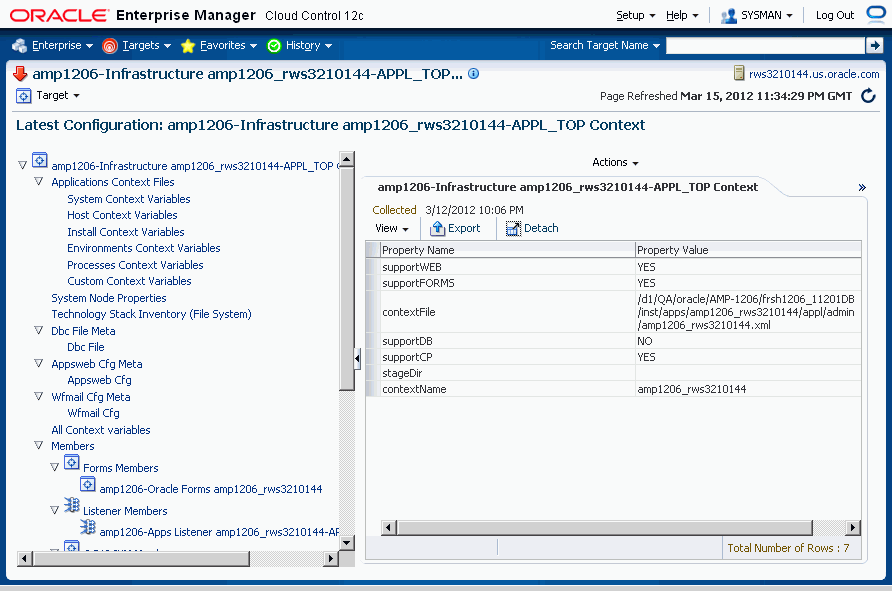
Task: Click the Listener Members icon
Action: click(72, 505)
